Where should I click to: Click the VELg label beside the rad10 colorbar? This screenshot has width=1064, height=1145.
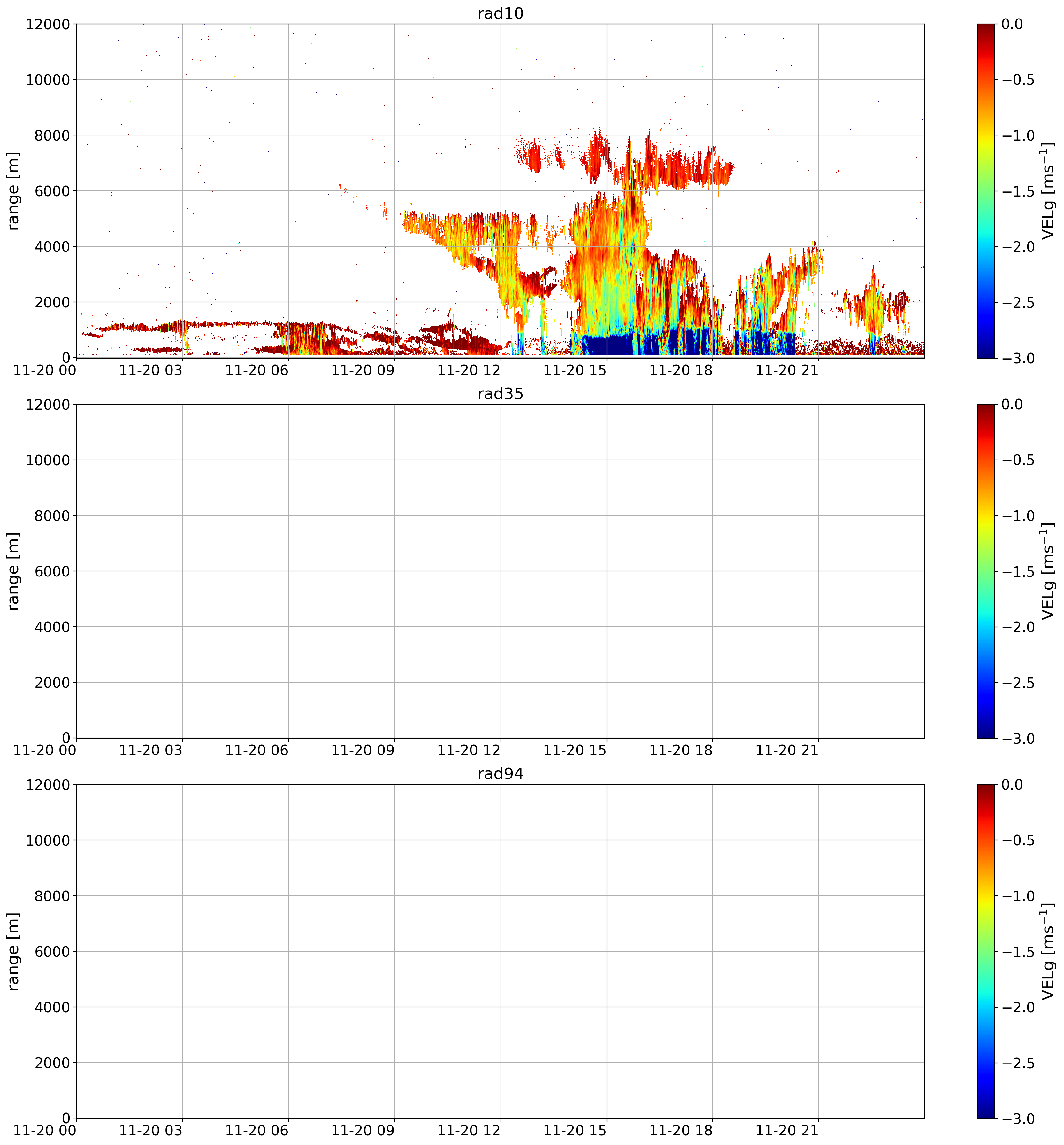pos(1048,191)
